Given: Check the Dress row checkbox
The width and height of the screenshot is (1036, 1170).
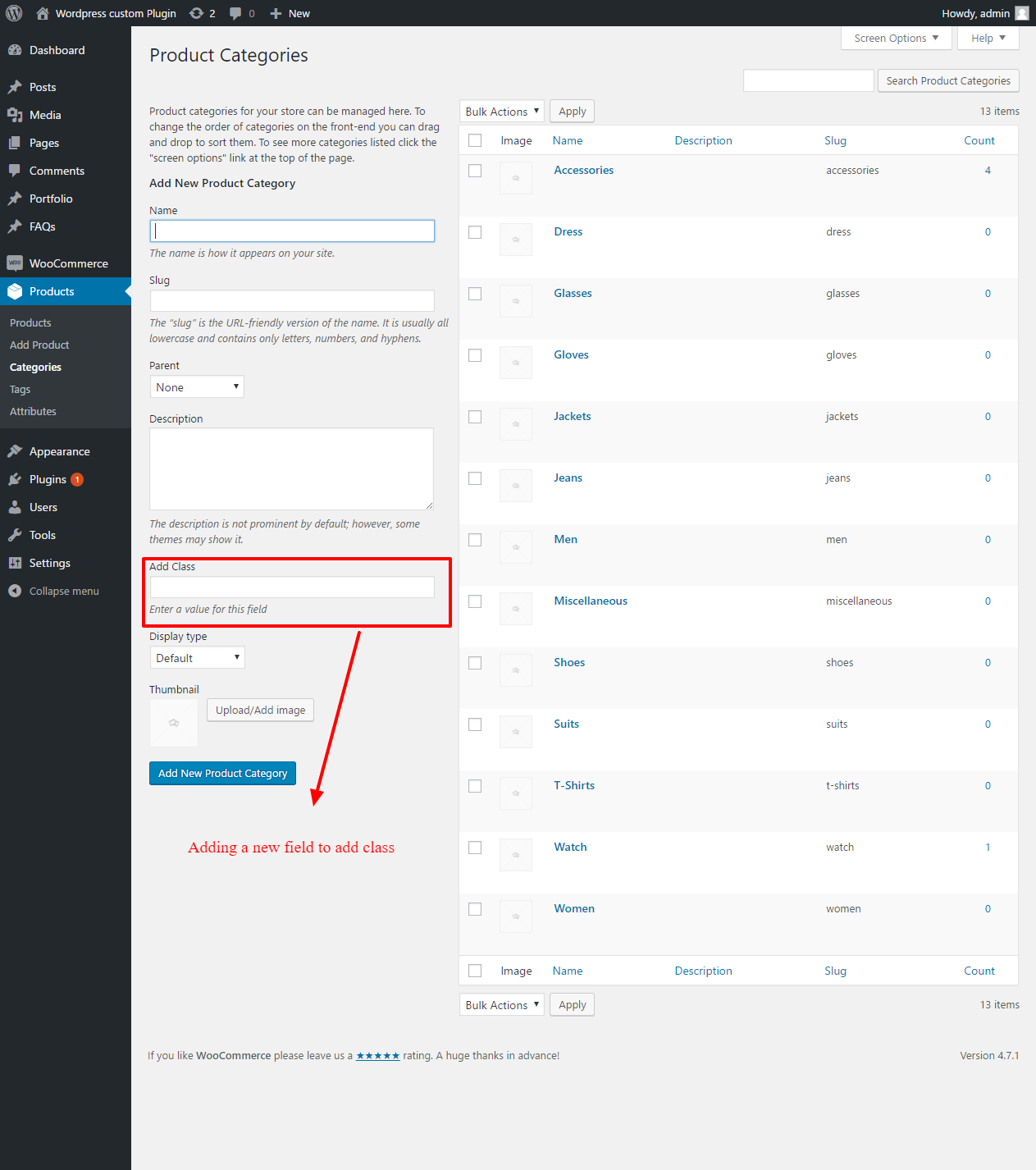Looking at the screenshot, I should [475, 232].
